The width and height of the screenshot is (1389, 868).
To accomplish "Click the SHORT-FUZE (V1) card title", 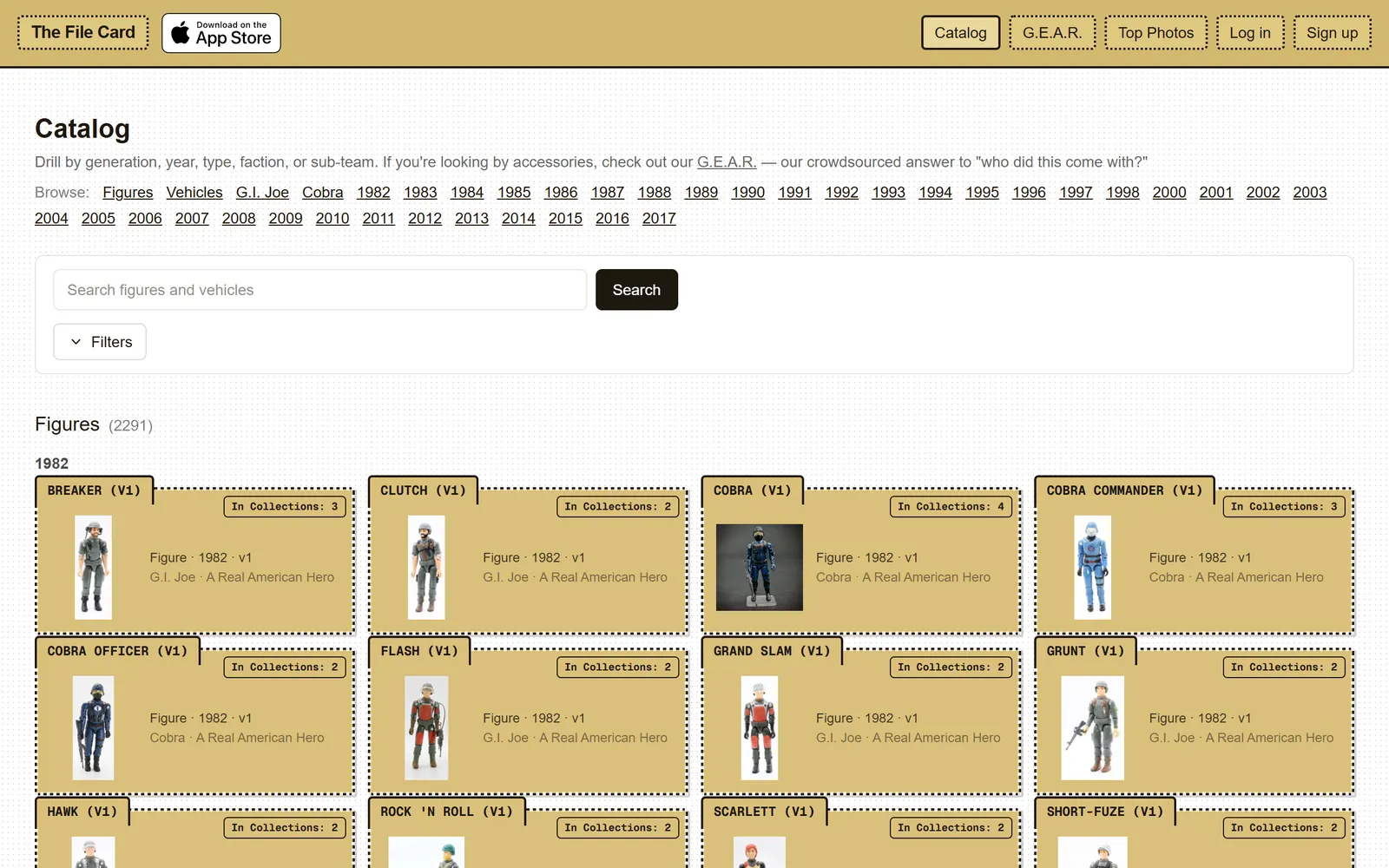I will (x=1104, y=812).
